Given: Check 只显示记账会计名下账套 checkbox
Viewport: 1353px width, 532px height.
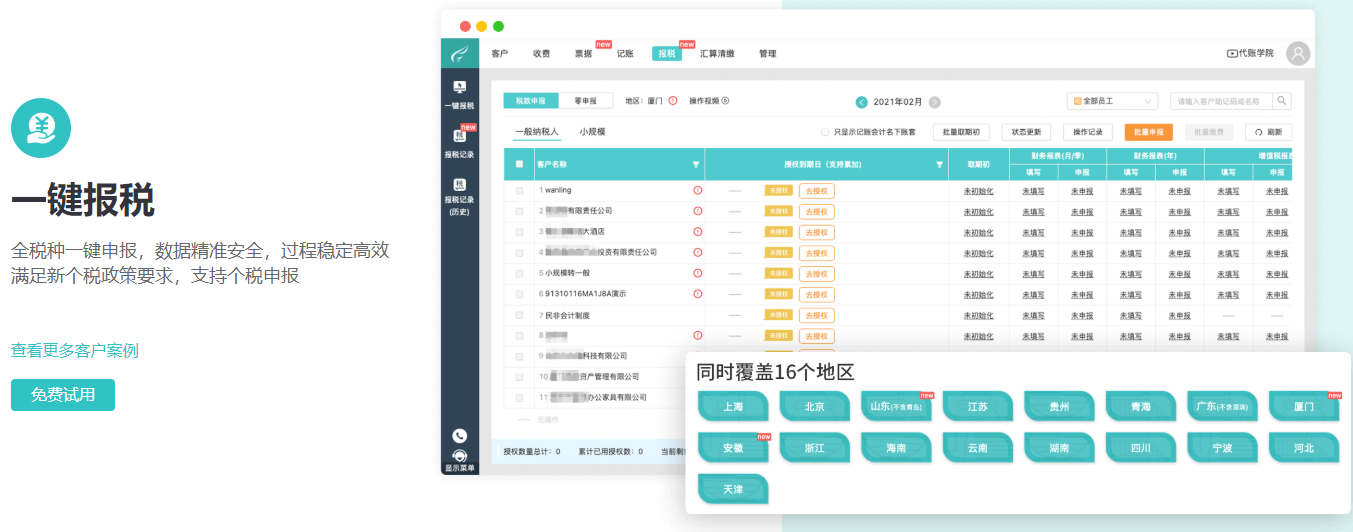Looking at the screenshot, I should [825, 132].
